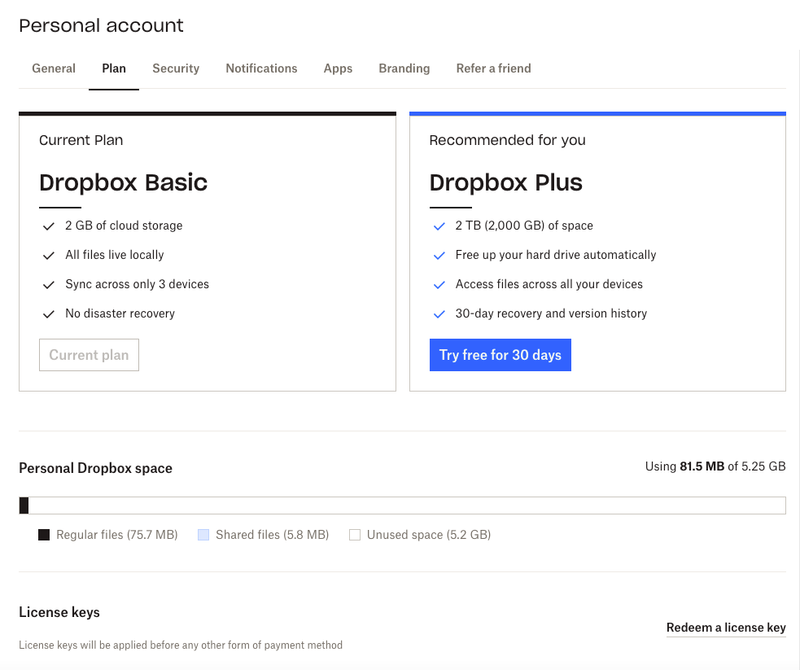
Task: Open the Notifications tab
Action: coord(261,69)
